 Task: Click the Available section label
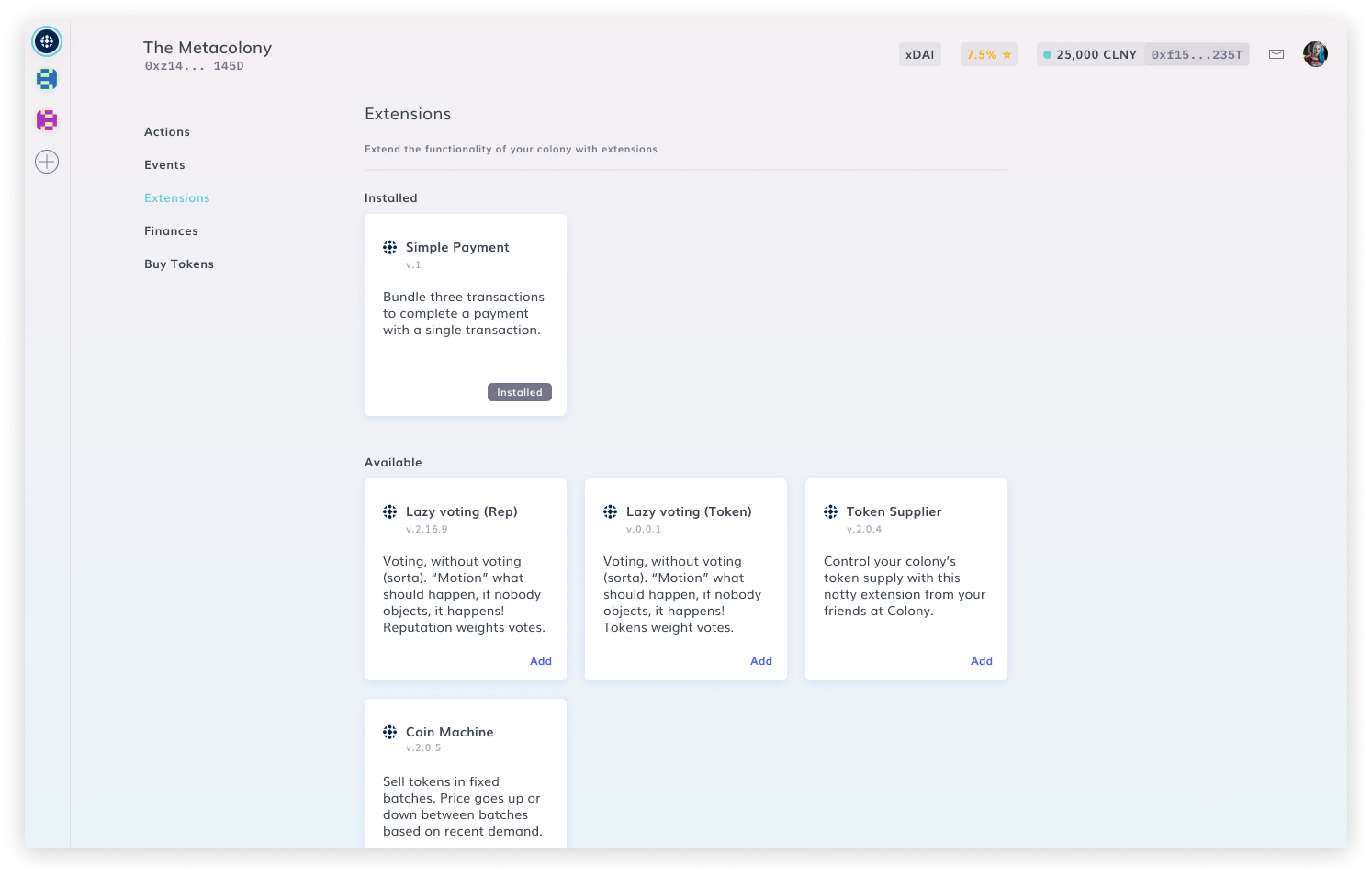click(x=393, y=463)
